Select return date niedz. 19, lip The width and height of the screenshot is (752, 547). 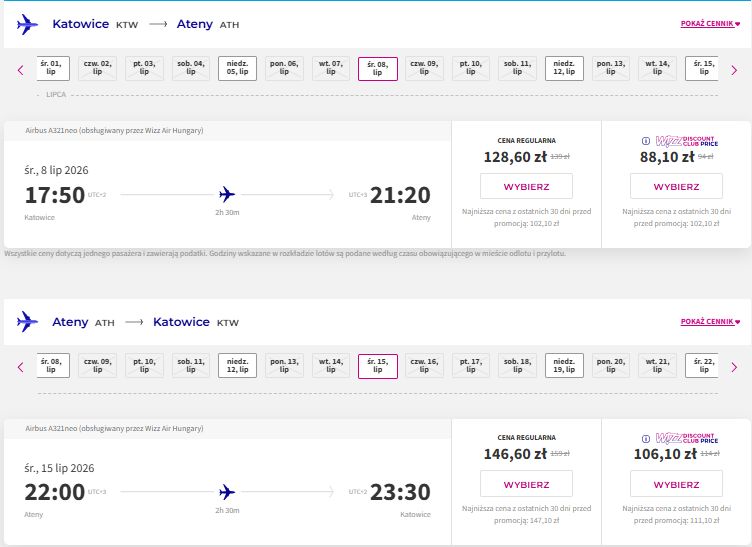(x=564, y=366)
